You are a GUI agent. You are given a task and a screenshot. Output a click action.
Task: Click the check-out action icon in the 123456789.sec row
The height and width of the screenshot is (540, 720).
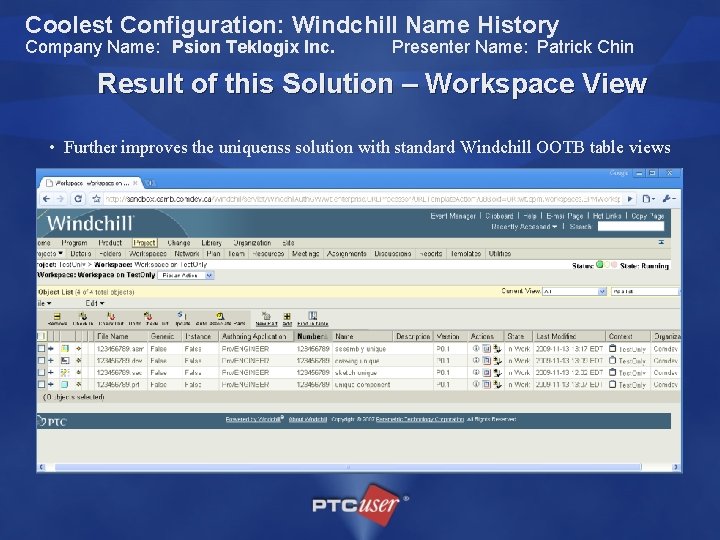click(497, 373)
